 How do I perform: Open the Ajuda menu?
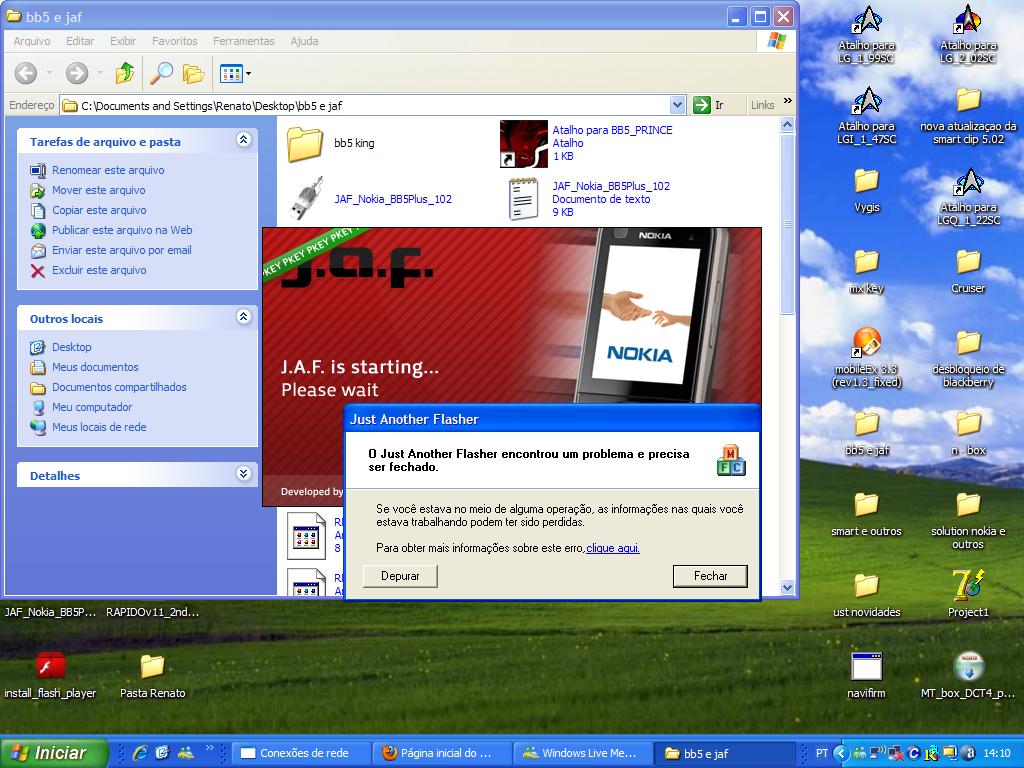(304, 41)
